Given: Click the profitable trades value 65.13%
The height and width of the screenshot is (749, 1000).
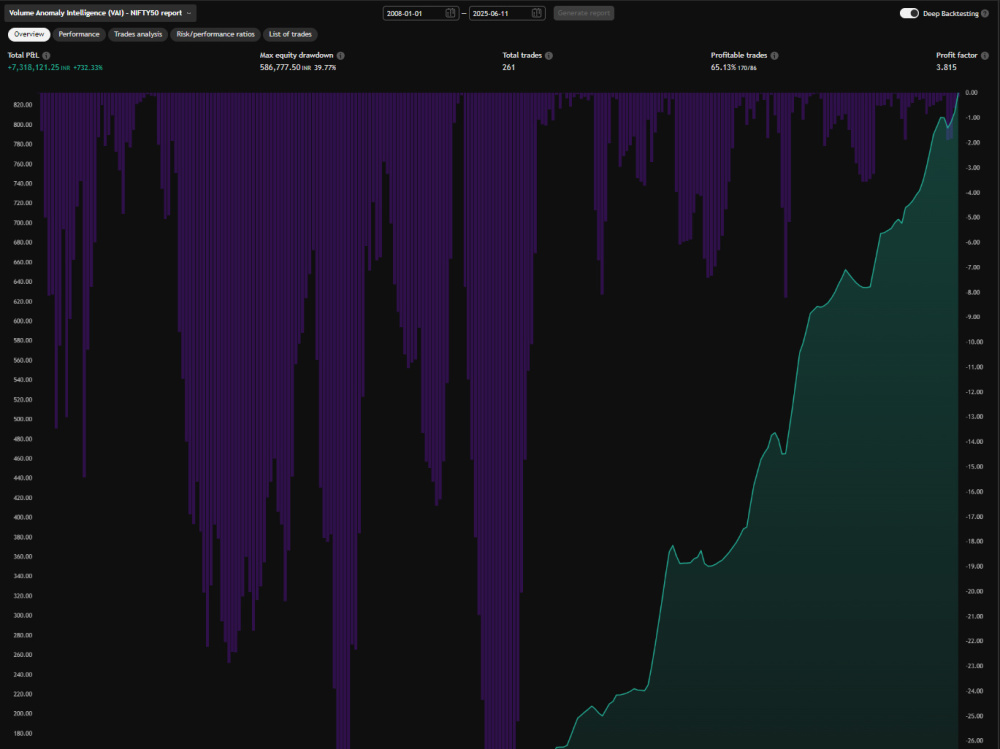Looking at the screenshot, I should 723,68.
